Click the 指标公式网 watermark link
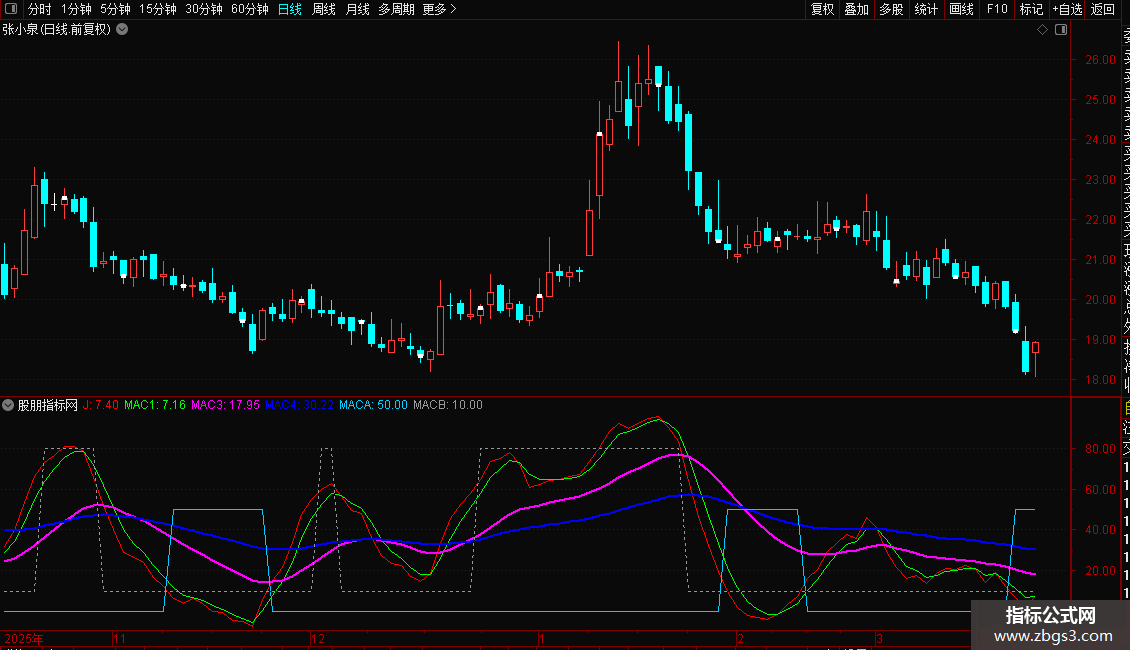1130x650 pixels. coord(1050,624)
